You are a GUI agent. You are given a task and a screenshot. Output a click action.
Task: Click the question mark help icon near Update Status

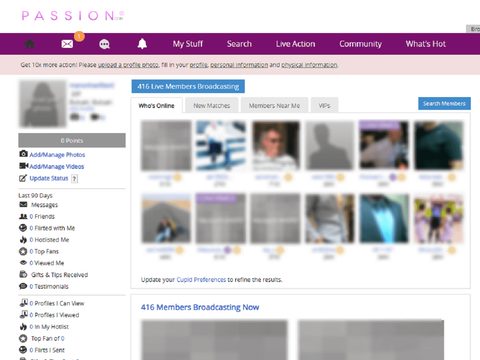75,179
